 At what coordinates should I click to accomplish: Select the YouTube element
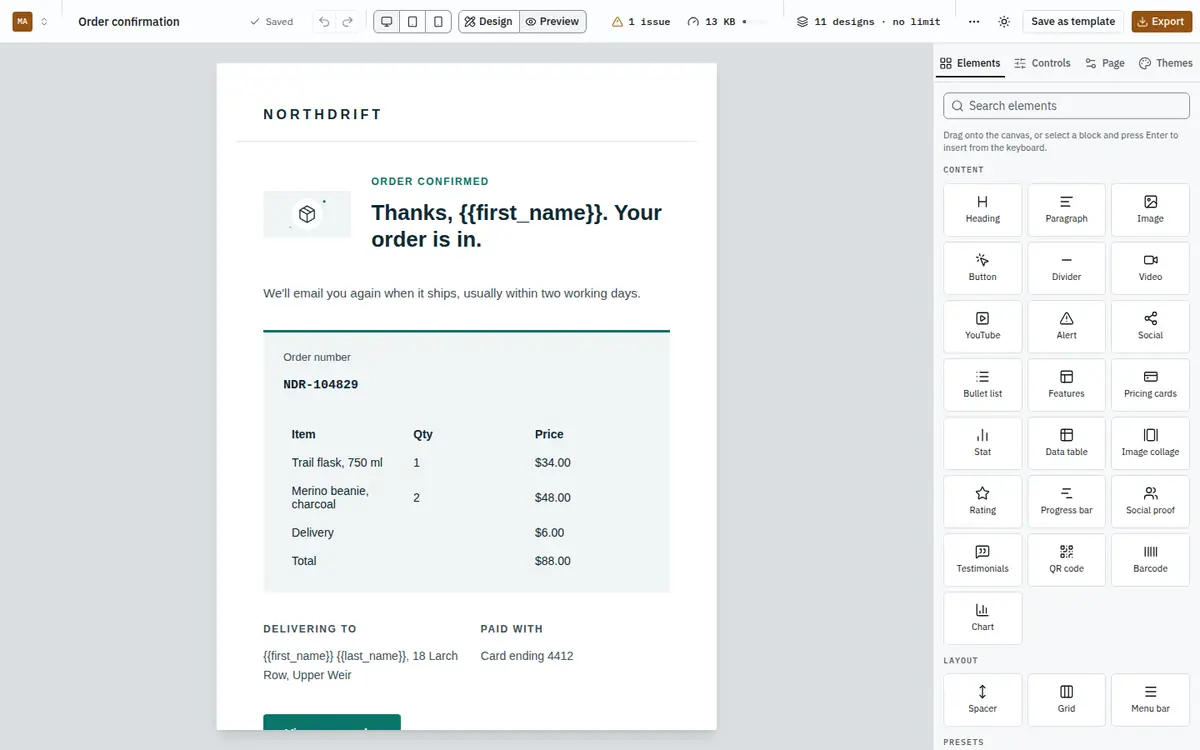(983, 326)
